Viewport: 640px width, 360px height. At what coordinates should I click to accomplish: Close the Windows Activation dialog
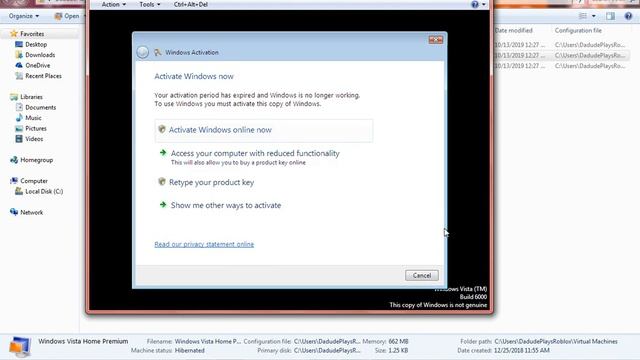tap(436, 40)
